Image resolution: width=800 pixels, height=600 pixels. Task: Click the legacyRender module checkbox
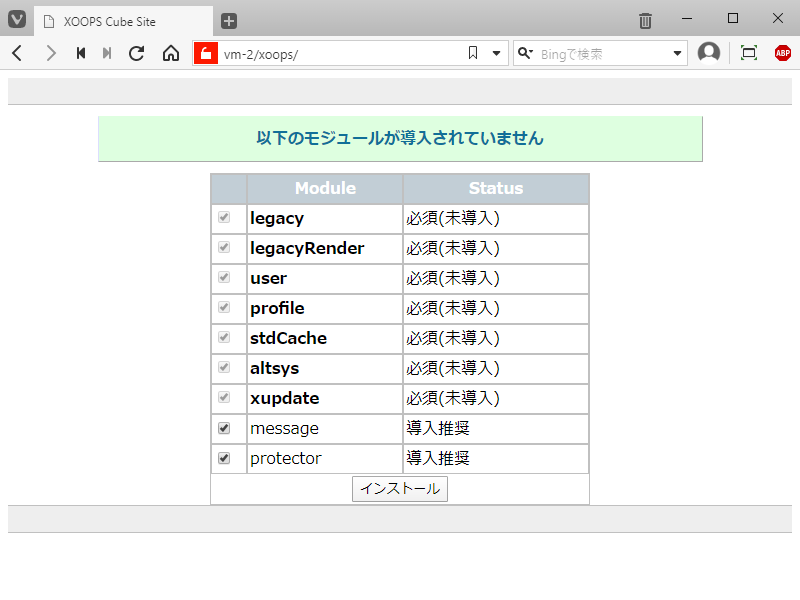point(223,247)
